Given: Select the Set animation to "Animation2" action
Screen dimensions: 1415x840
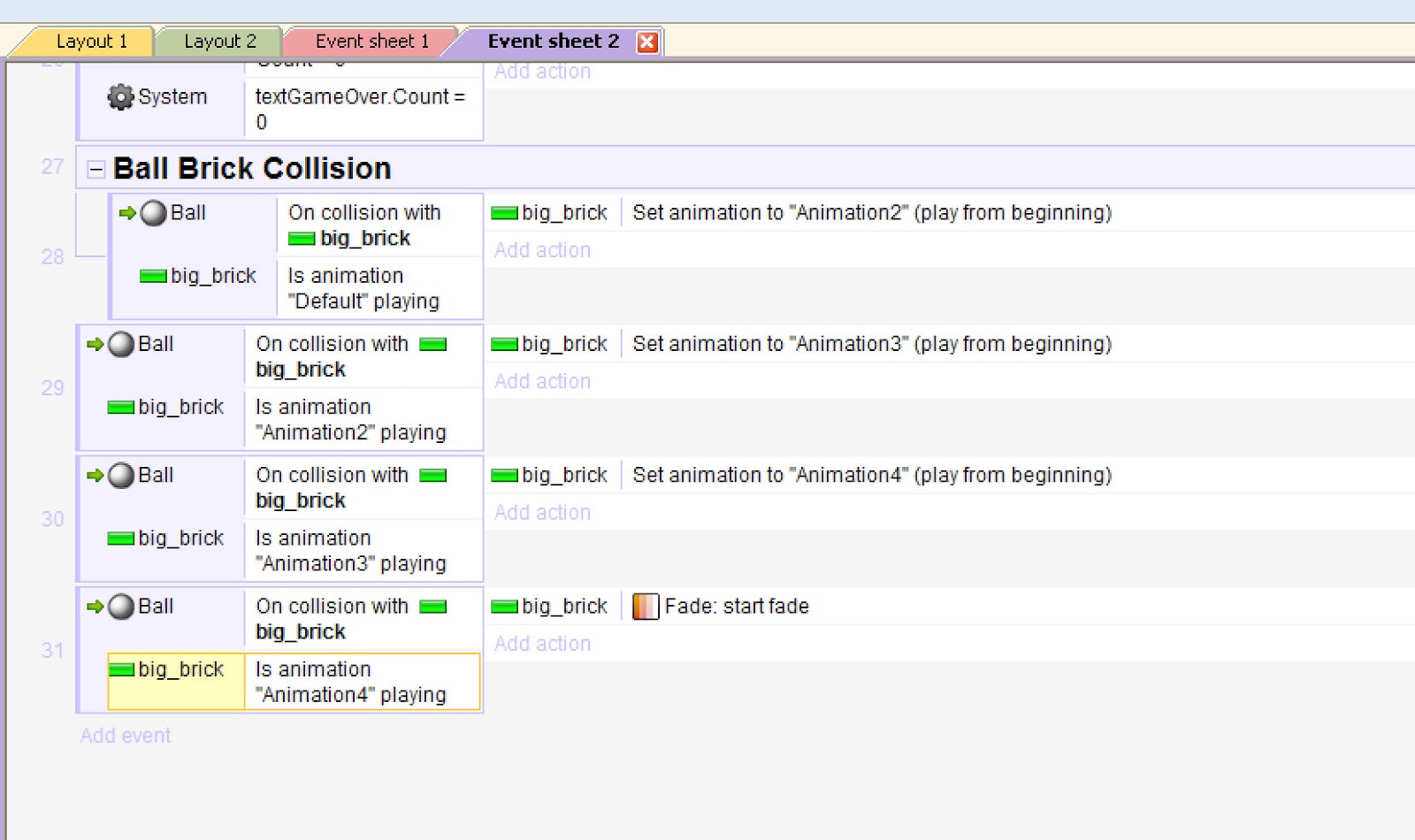Looking at the screenshot, I should [x=872, y=213].
